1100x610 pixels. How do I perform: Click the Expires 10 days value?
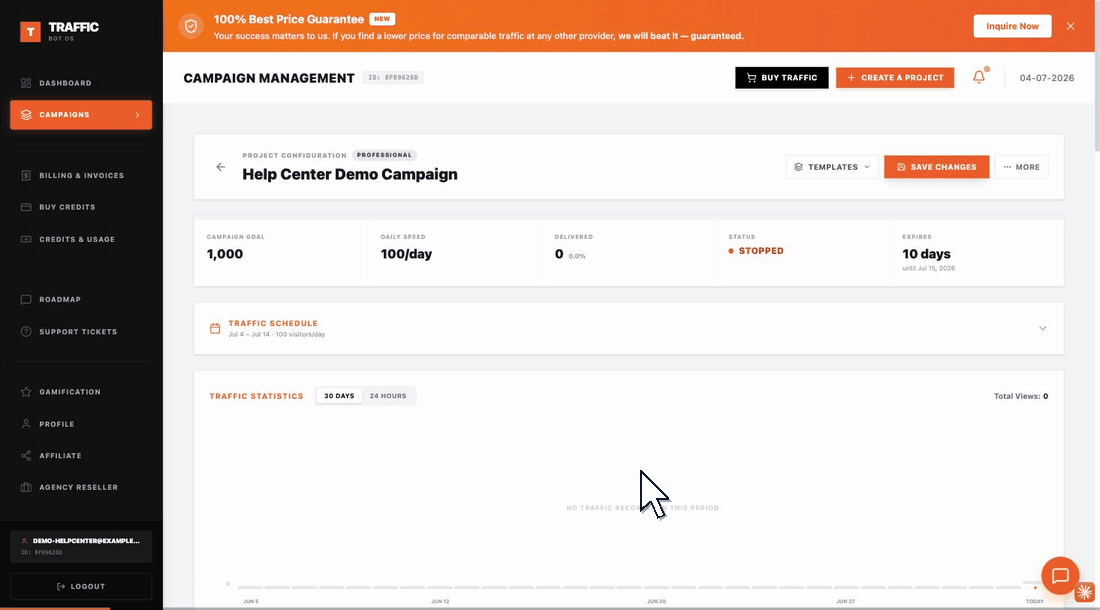tap(926, 254)
